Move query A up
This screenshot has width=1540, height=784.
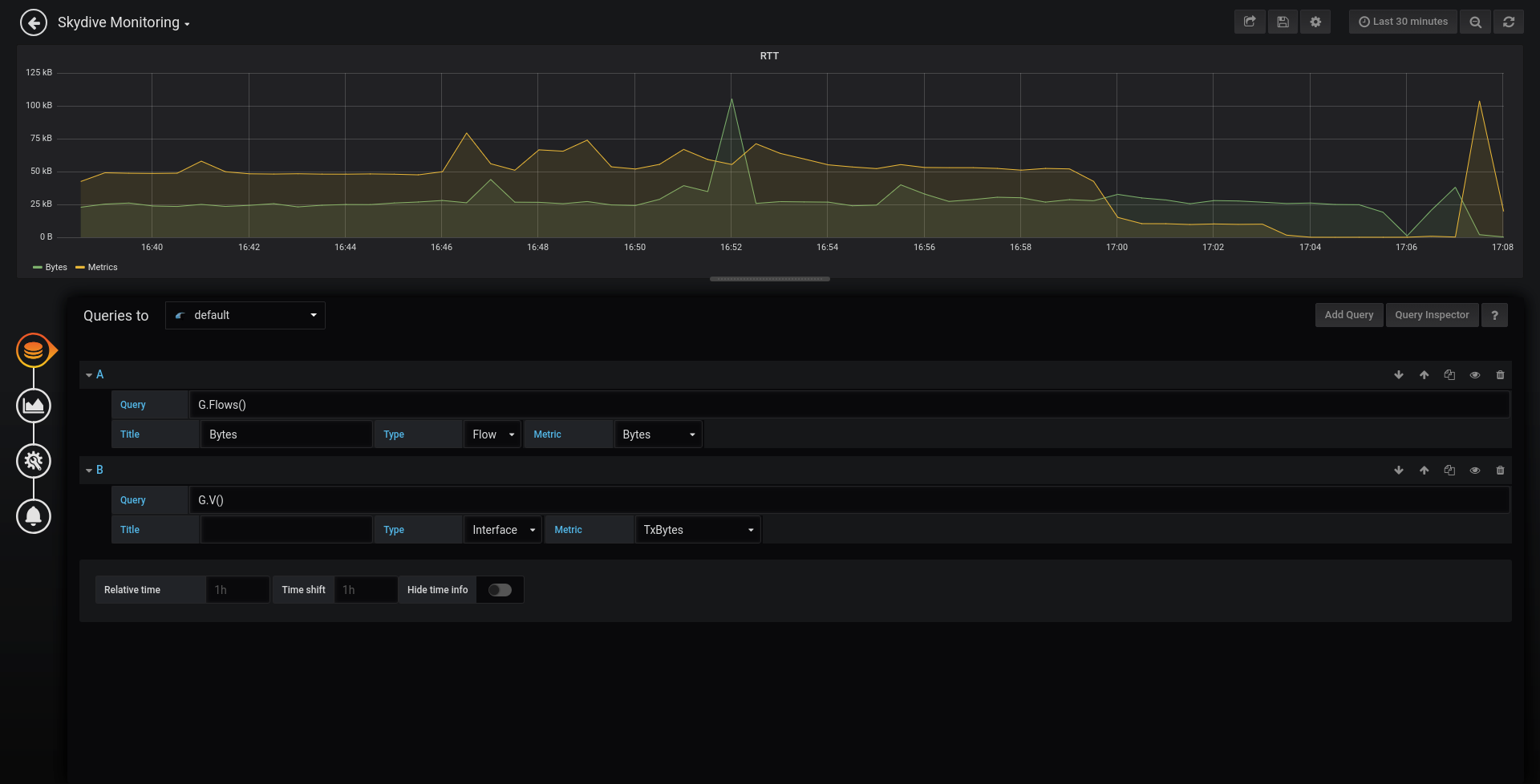click(x=1424, y=374)
